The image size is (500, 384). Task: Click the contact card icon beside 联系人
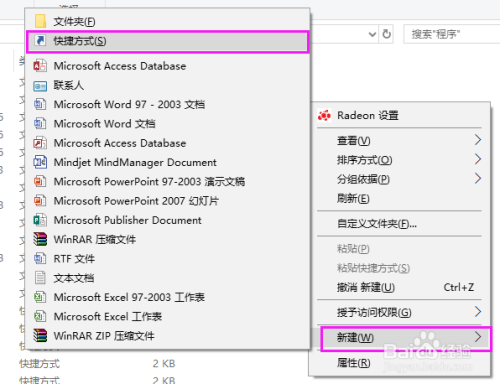(x=40, y=86)
